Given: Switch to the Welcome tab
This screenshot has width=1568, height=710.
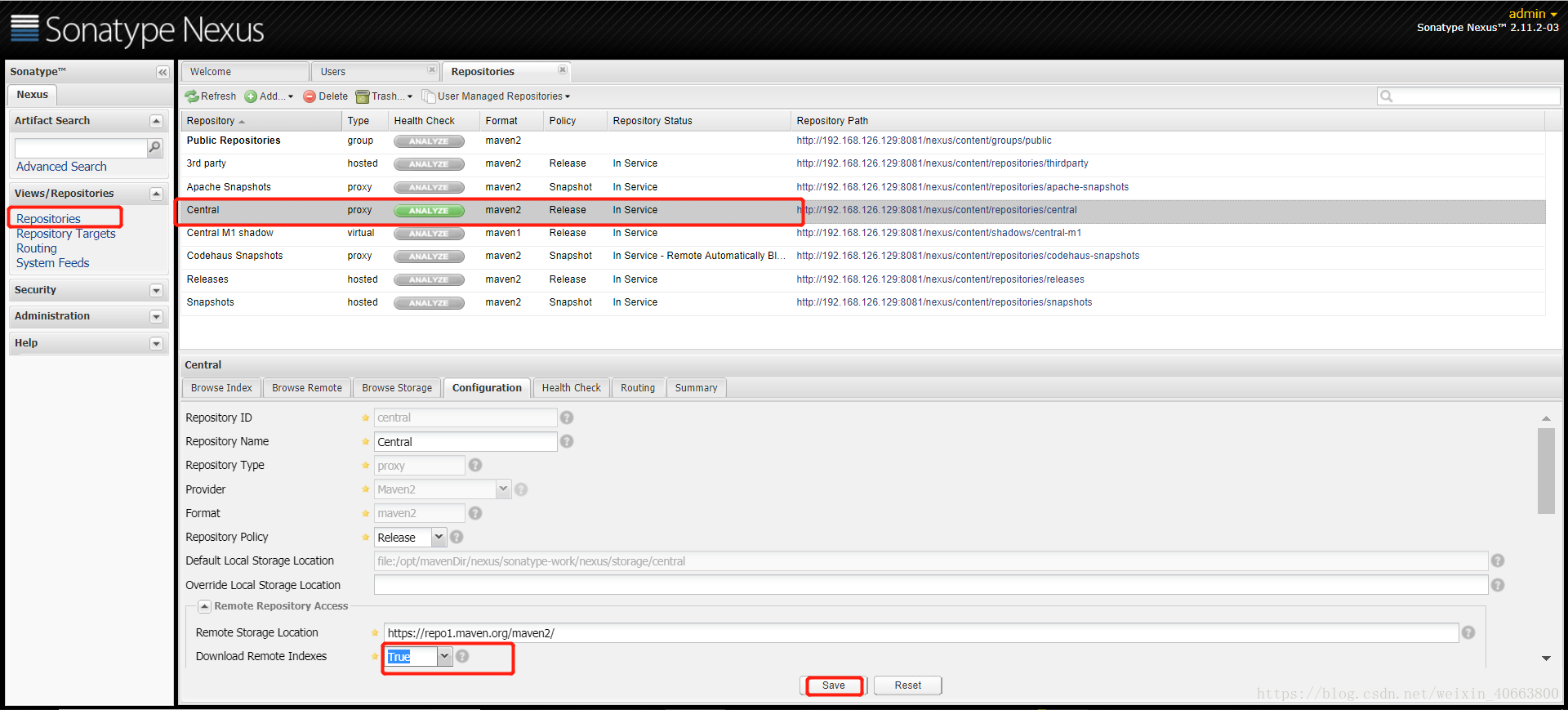Looking at the screenshot, I should (244, 72).
